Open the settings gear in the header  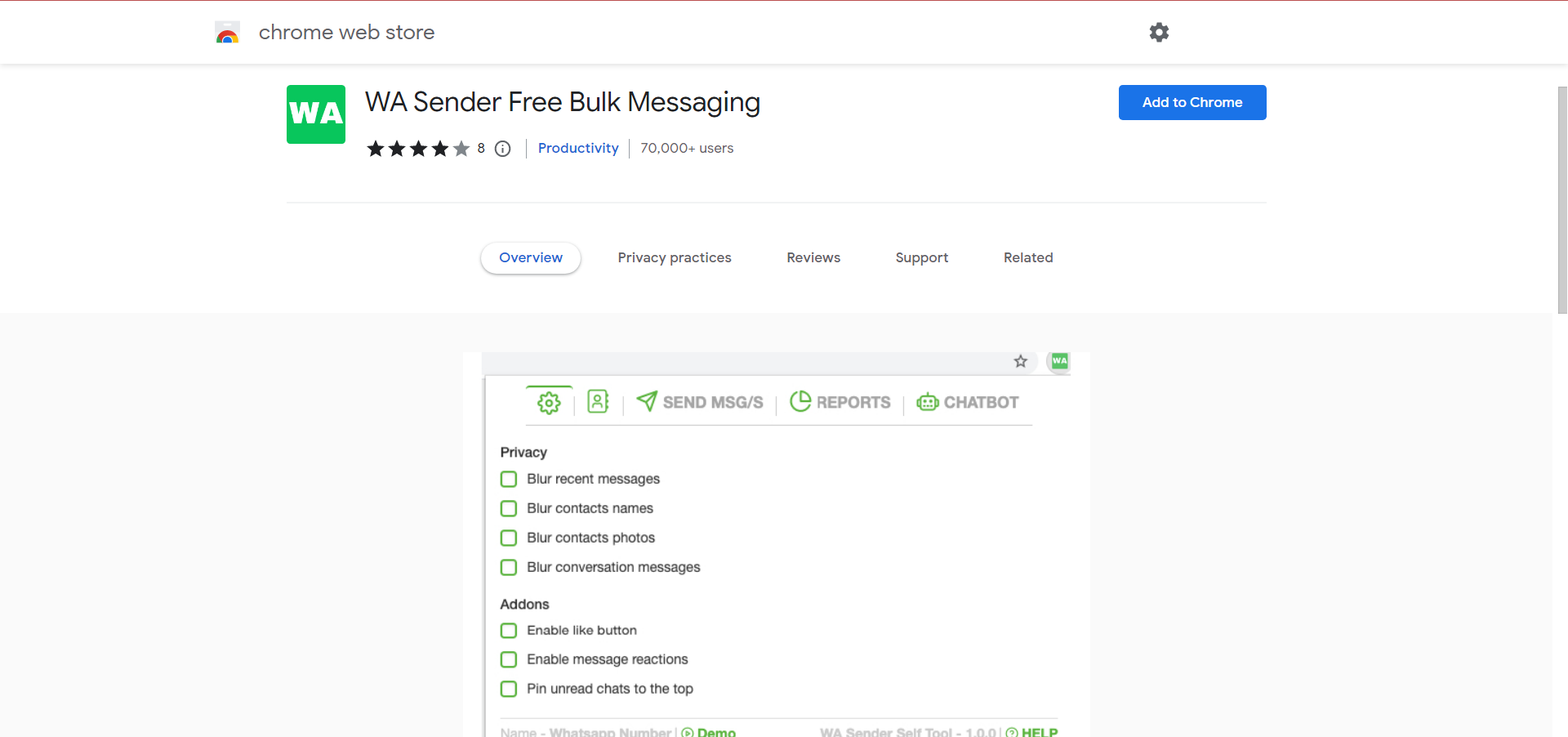pos(1159,32)
